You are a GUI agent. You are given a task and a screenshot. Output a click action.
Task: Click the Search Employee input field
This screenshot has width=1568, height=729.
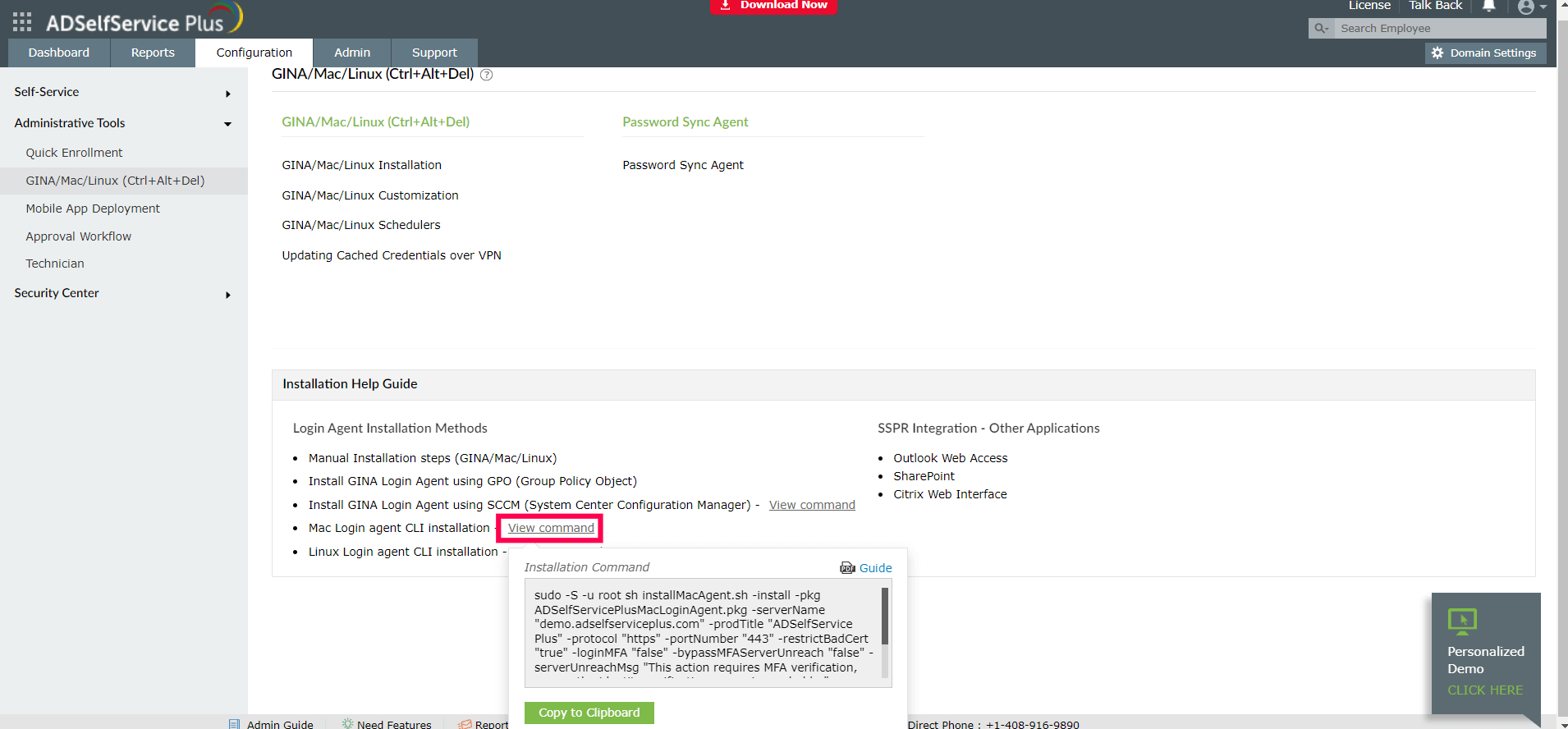[1440, 29]
